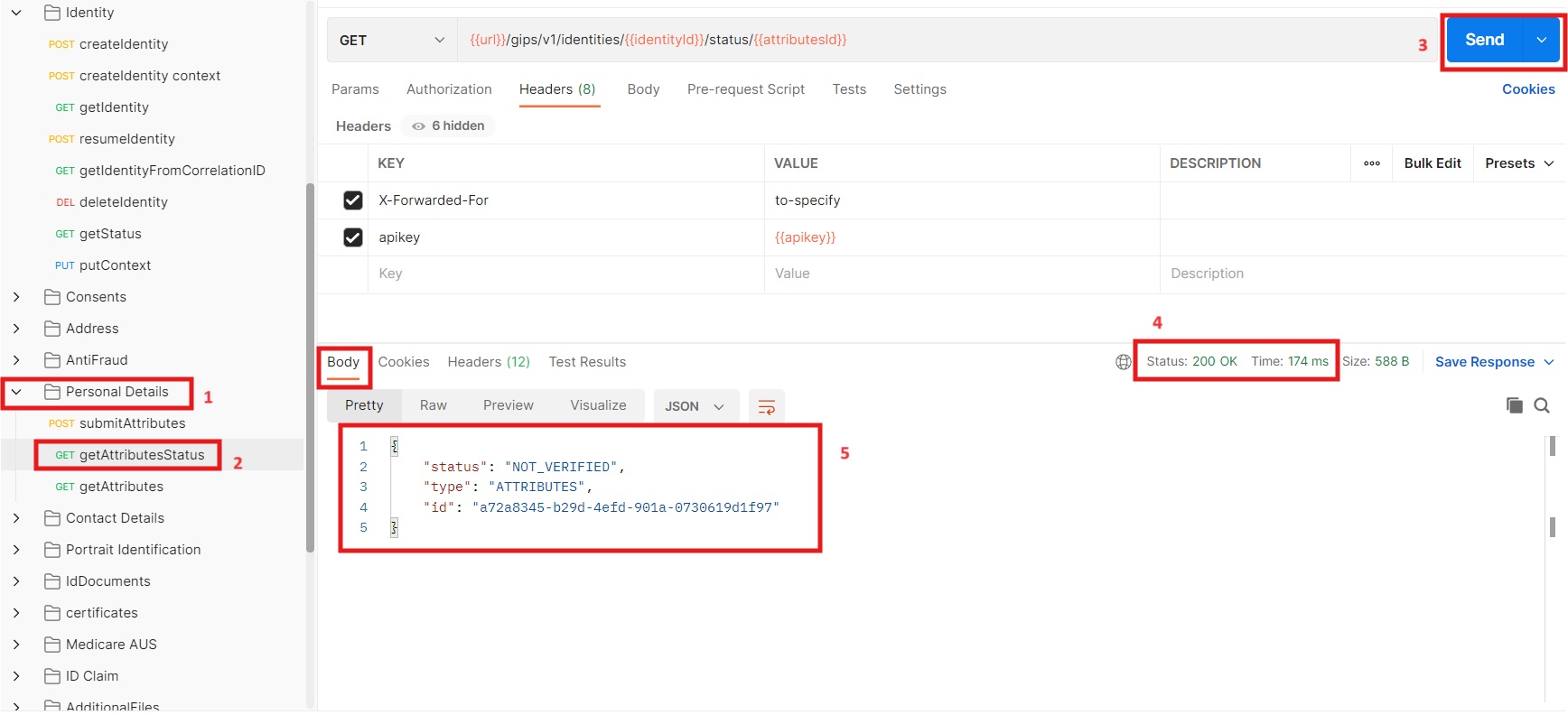Select the Preview response view

click(x=509, y=405)
